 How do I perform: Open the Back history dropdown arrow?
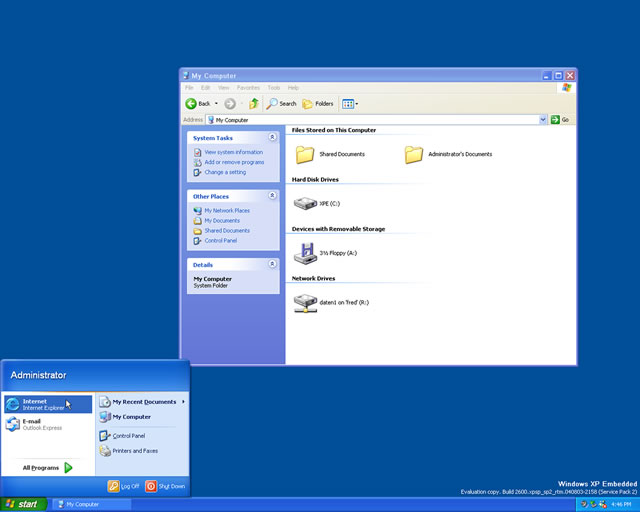coord(216,104)
